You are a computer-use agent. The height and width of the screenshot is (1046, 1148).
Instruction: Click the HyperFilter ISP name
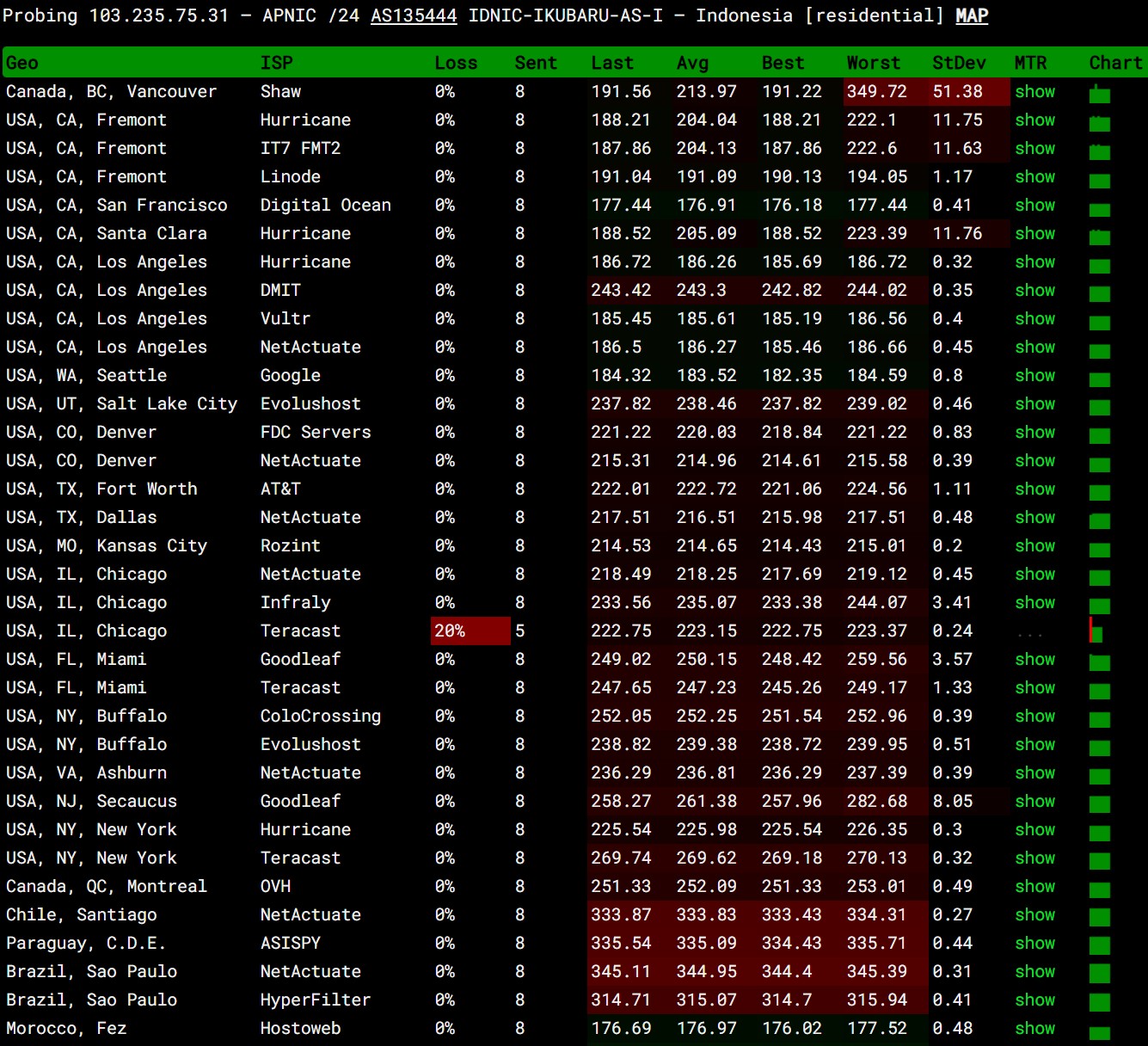click(x=316, y=1000)
